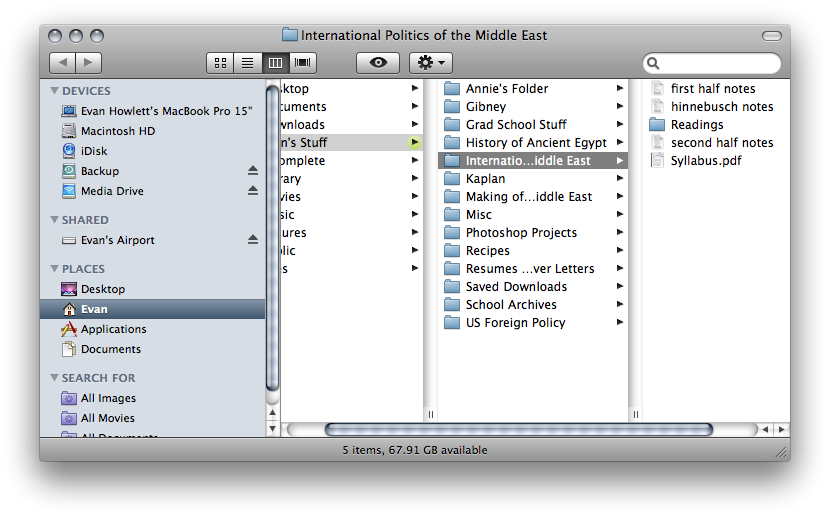Screen dimensions: 830x516
Task: Open Resumes ...ver Letters folder
Action: [533, 268]
